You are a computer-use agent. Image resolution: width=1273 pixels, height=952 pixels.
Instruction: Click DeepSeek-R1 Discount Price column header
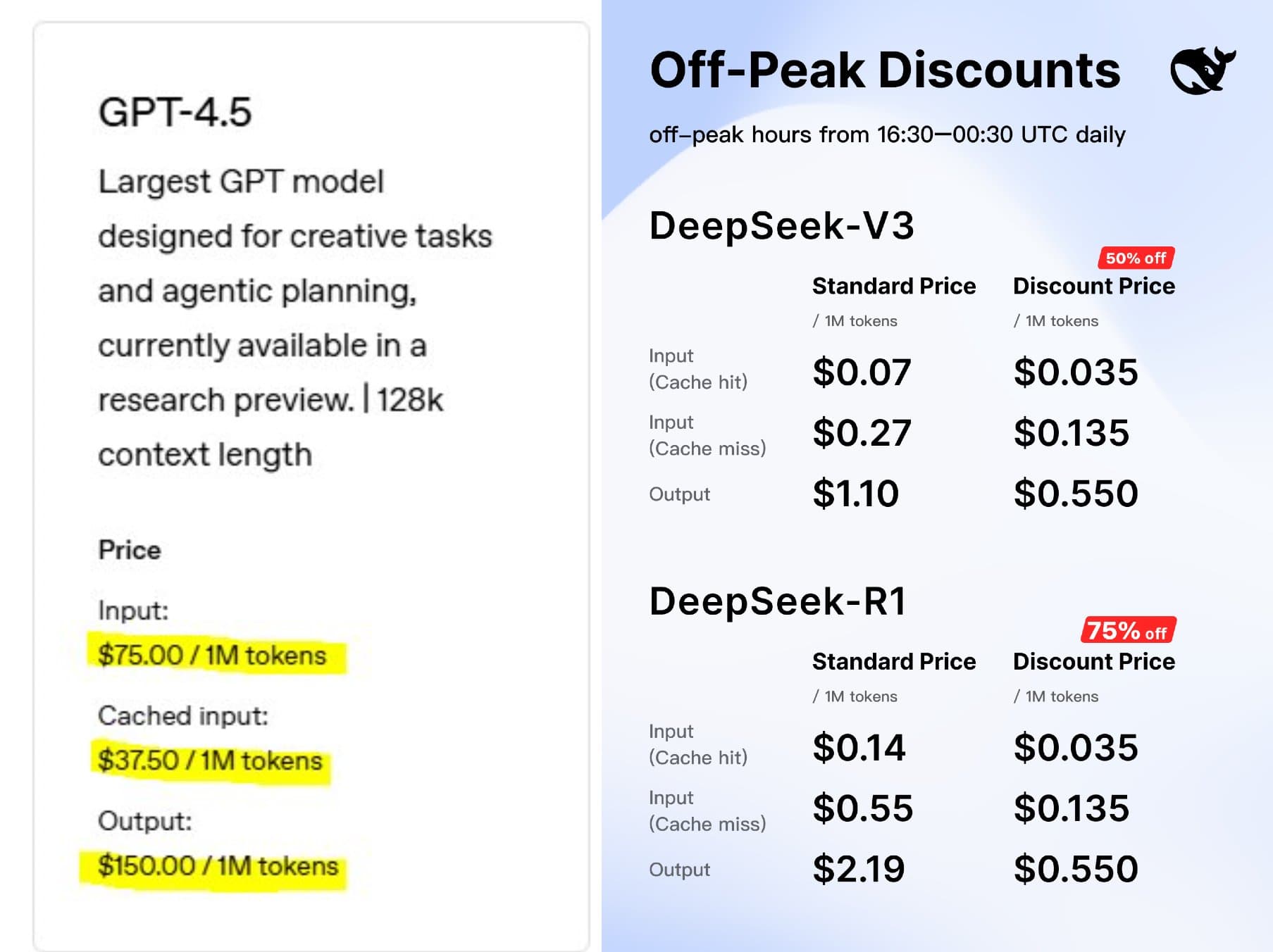point(1094,661)
